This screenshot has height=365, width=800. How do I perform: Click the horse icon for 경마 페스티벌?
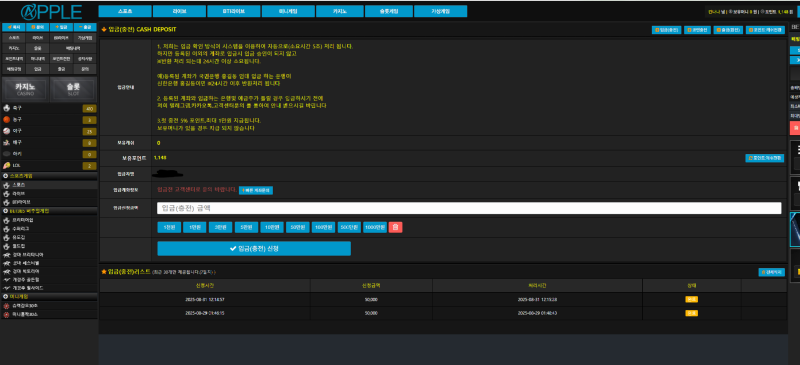[x=6, y=263]
